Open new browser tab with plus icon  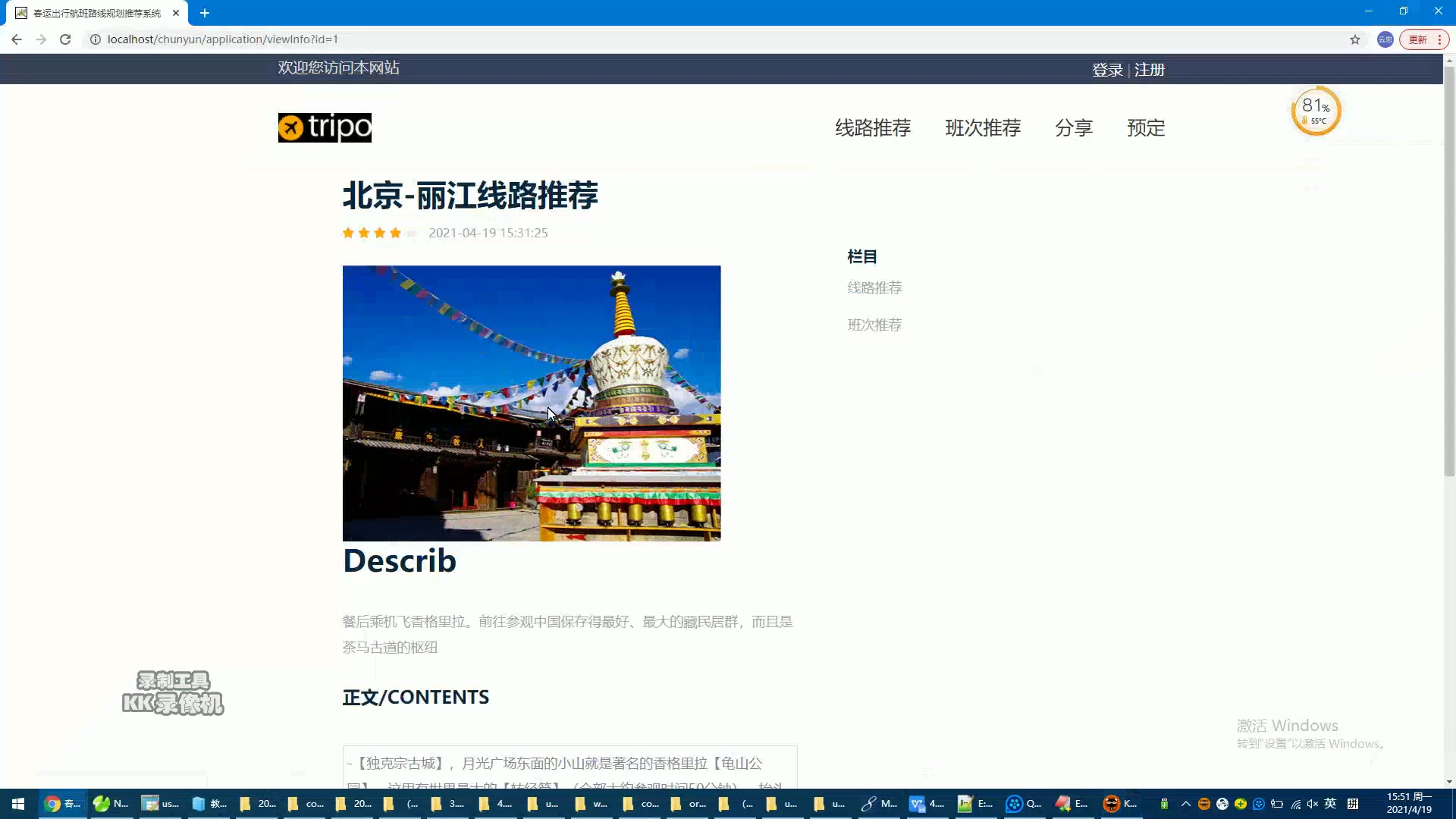click(x=205, y=13)
